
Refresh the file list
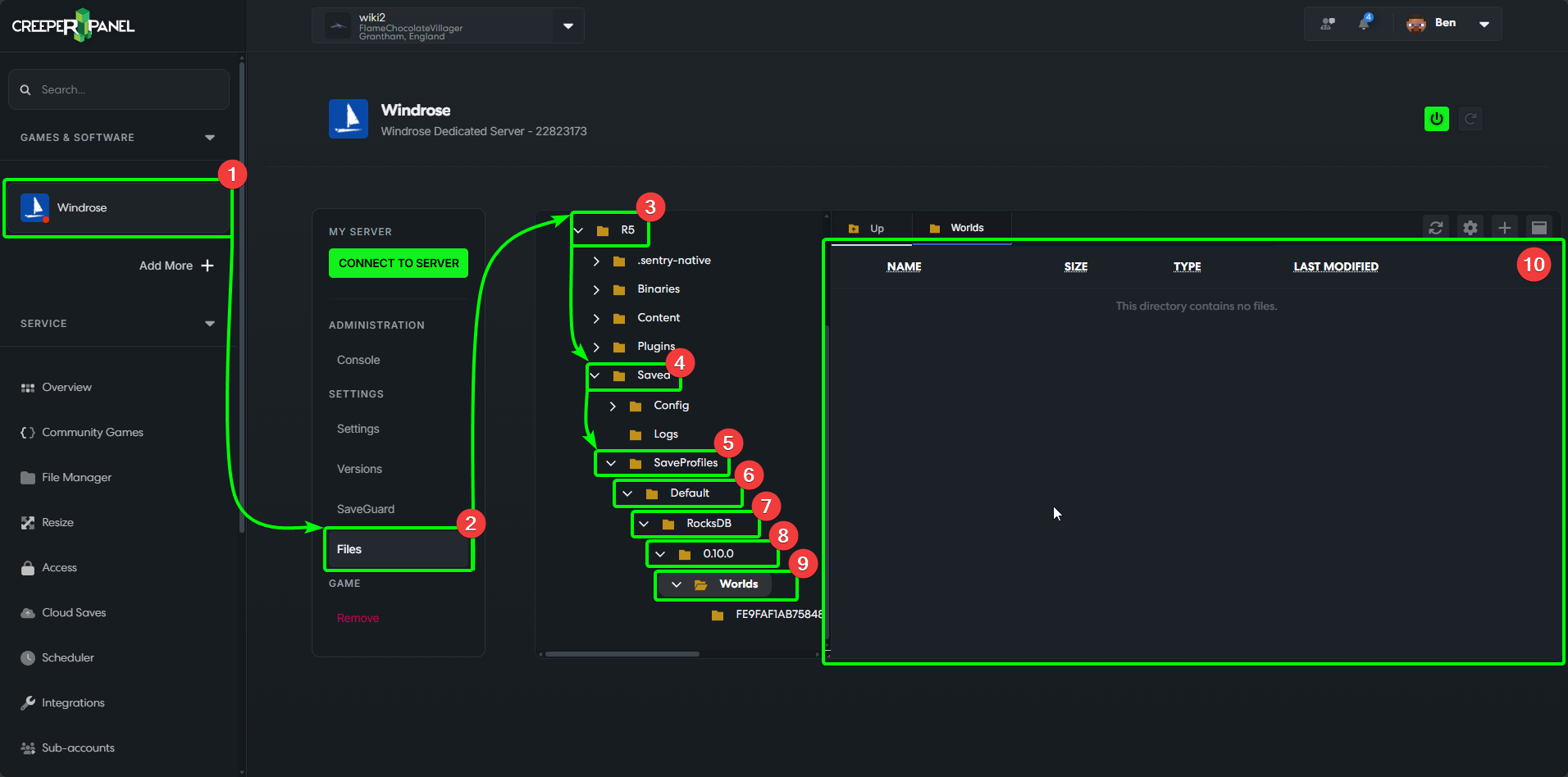[1435, 228]
